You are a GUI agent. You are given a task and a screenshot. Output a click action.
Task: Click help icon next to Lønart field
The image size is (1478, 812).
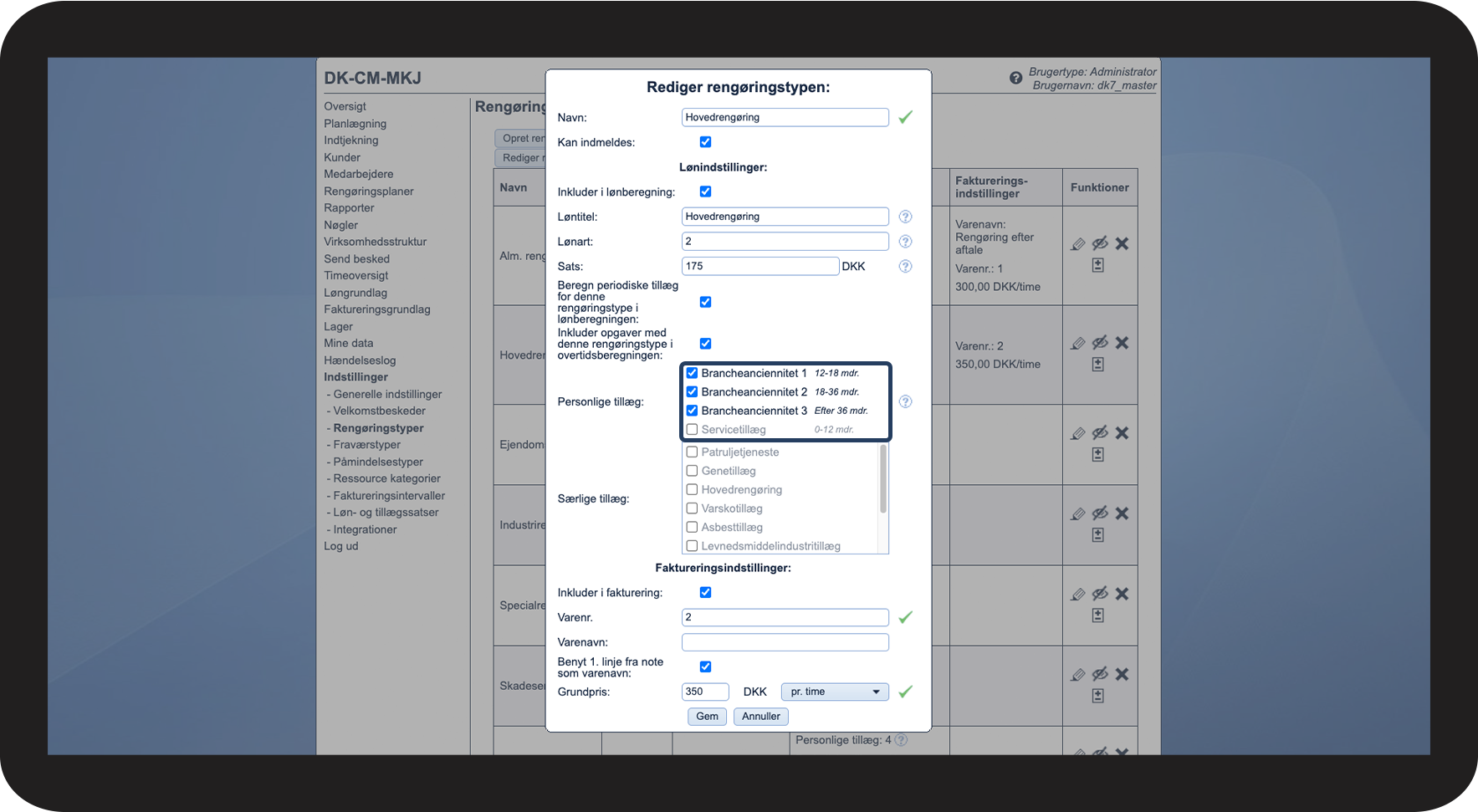(x=905, y=242)
